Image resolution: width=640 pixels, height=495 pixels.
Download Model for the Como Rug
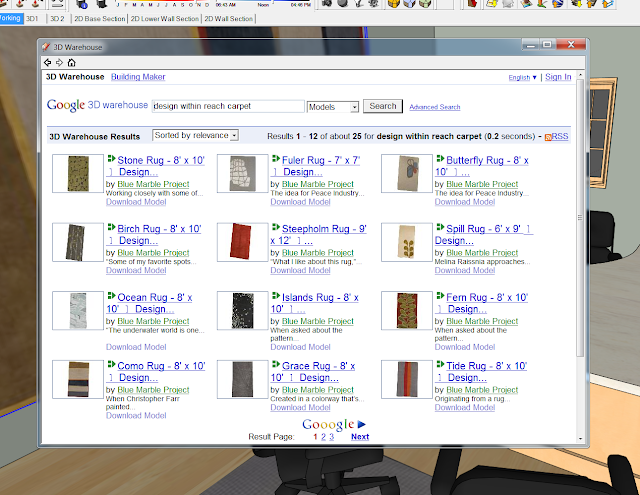[136, 416]
